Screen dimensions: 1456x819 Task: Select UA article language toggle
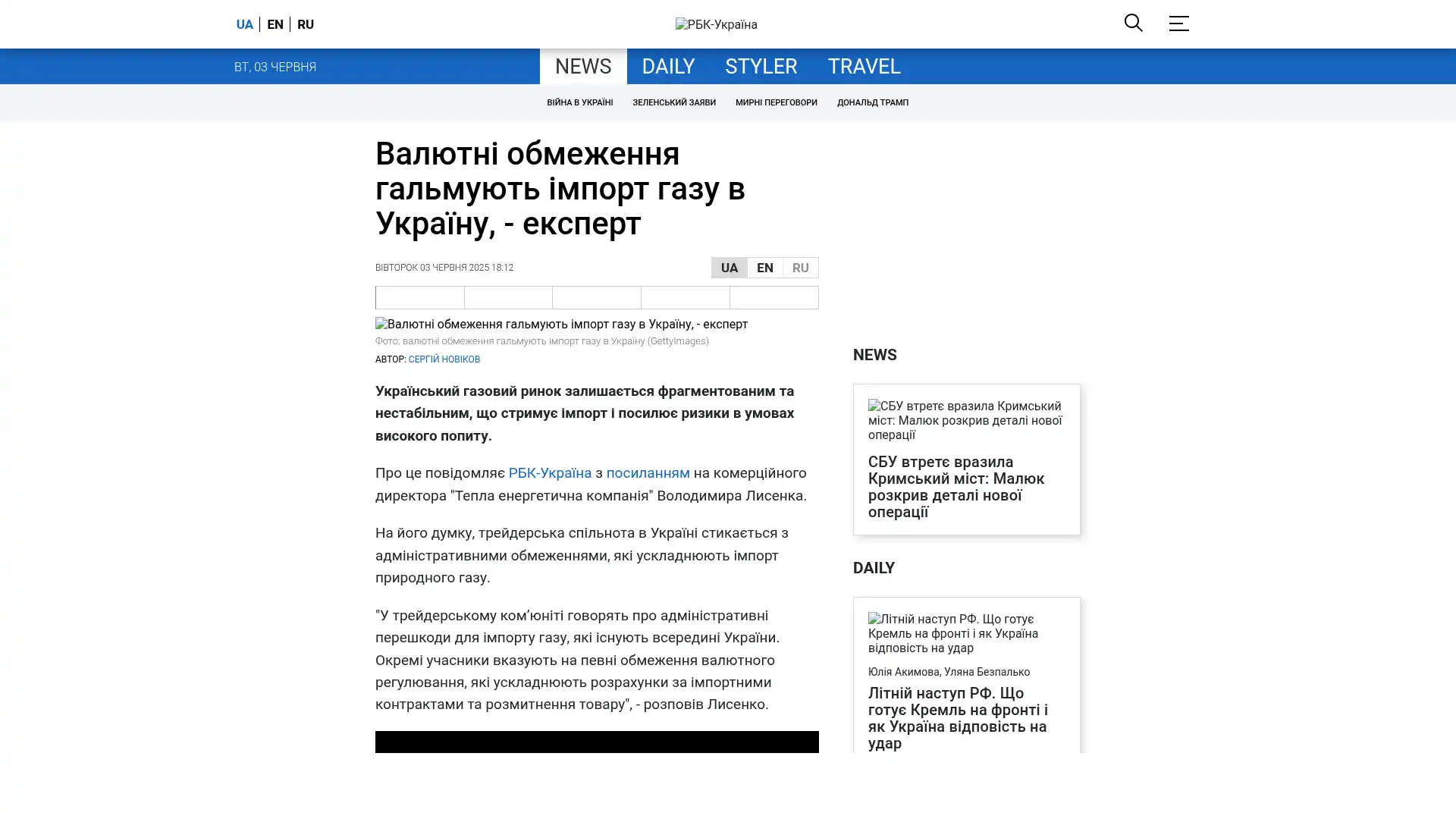pos(729,268)
